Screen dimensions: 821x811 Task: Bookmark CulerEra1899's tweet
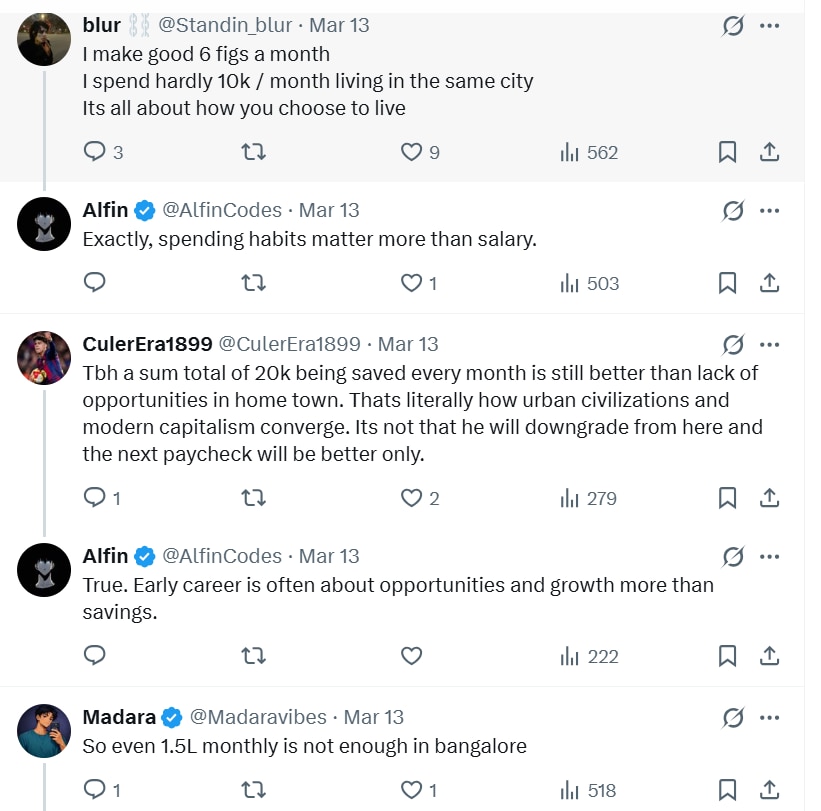pyautogui.click(x=728, y=498)
